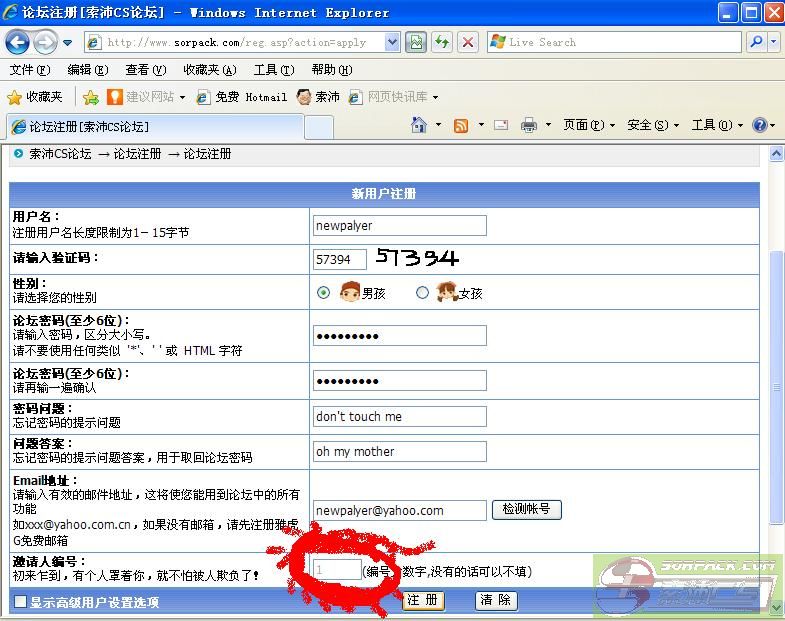Viewport: 785px width, 621px height.
Task: Open the Home page icon
Action: [x=420, y=125]
